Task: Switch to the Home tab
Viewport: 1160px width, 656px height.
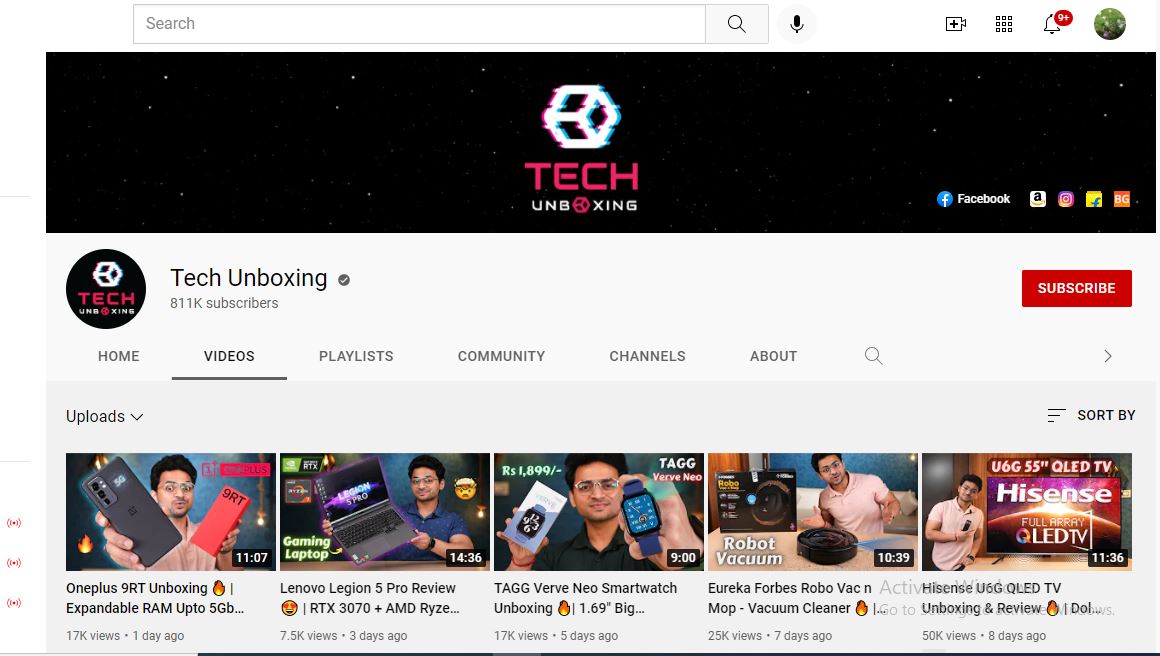Action: click(x=118, y=356)
